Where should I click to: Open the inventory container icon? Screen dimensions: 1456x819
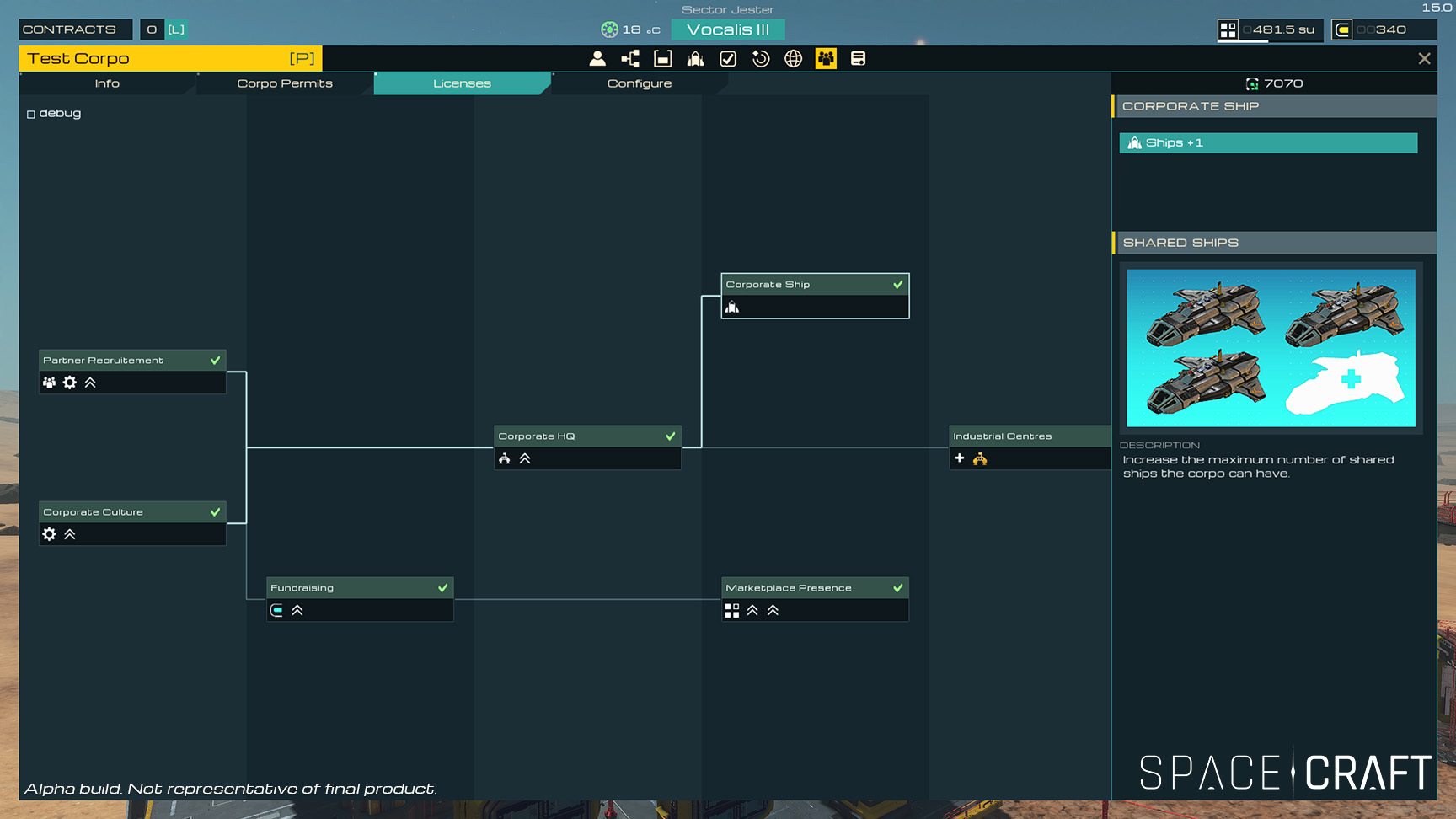[663, 58]
